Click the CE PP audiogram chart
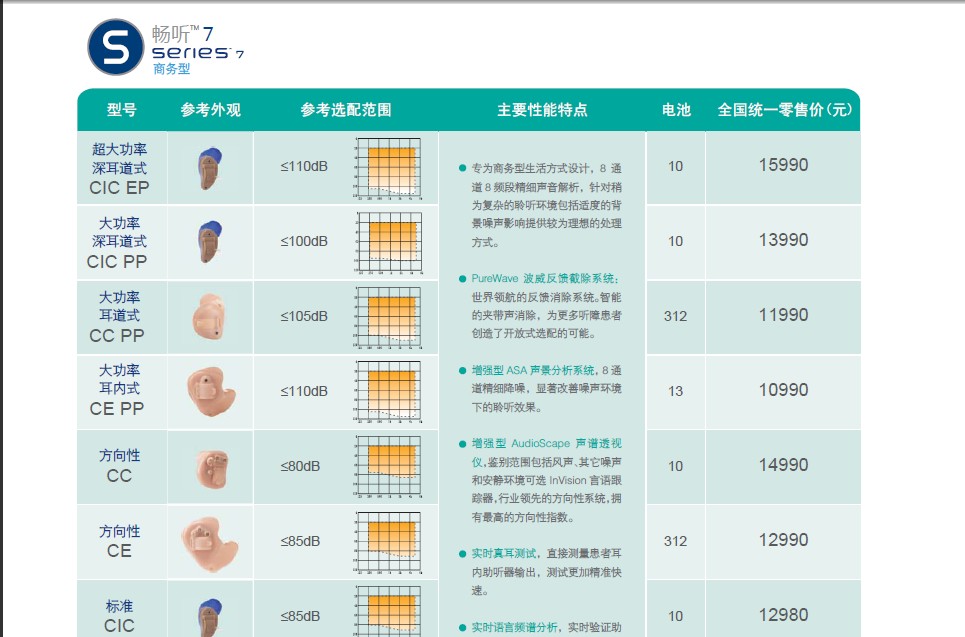 [x=388, y=393]
